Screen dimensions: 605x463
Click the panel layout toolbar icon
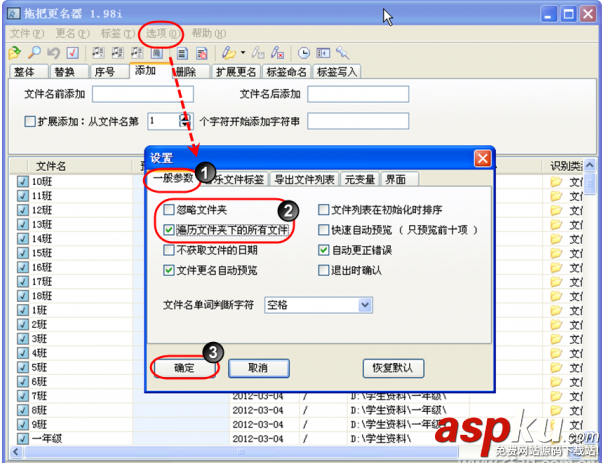323,53
